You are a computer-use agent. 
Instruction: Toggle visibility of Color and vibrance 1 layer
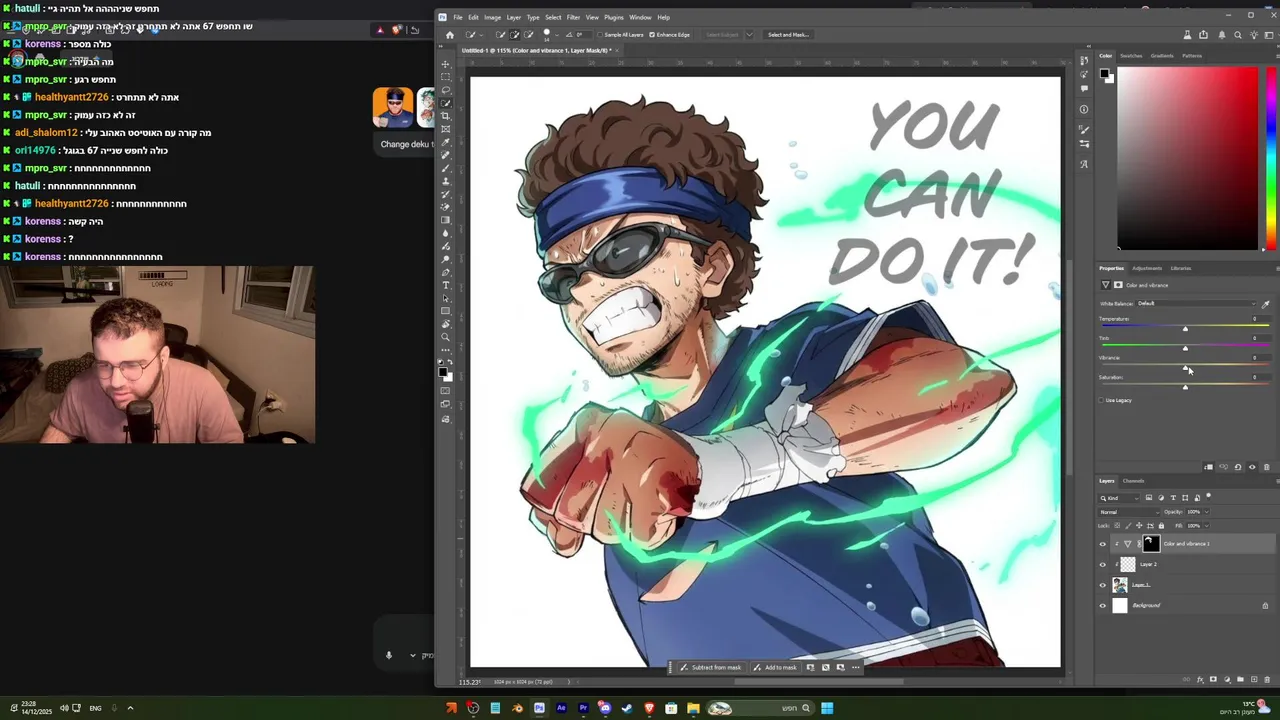1103,544
